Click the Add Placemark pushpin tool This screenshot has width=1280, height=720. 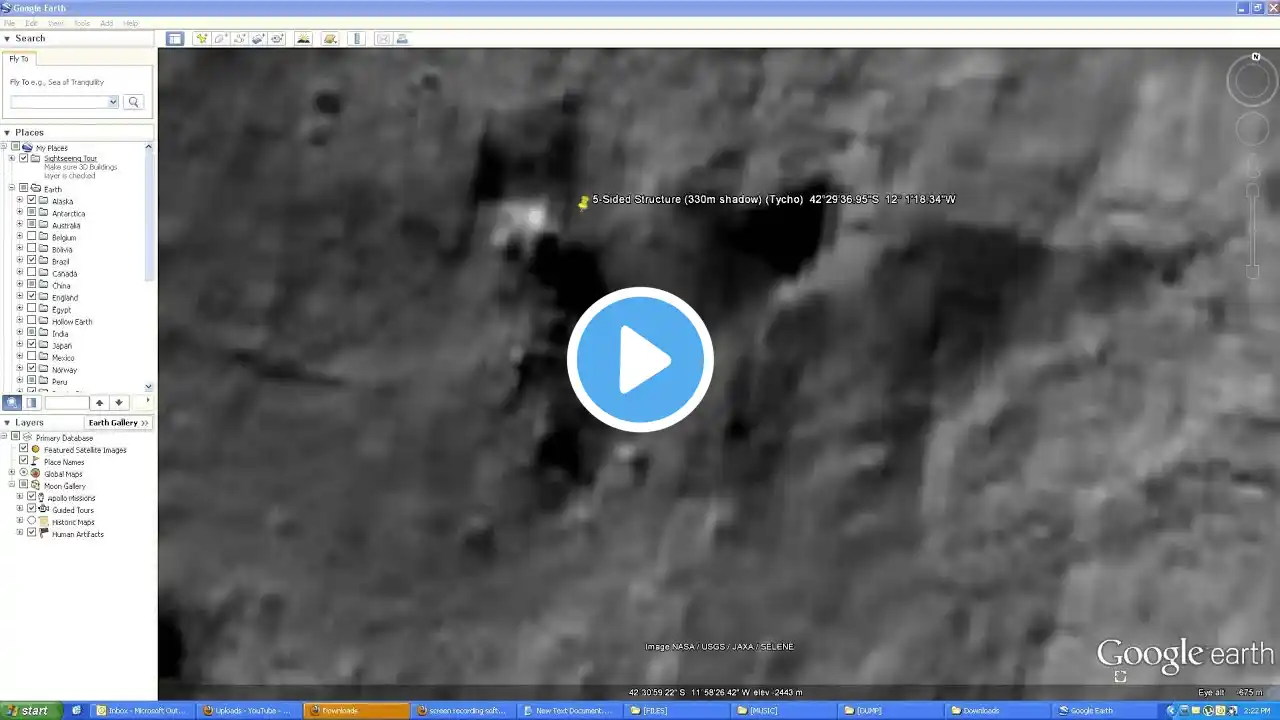point(202,39)
